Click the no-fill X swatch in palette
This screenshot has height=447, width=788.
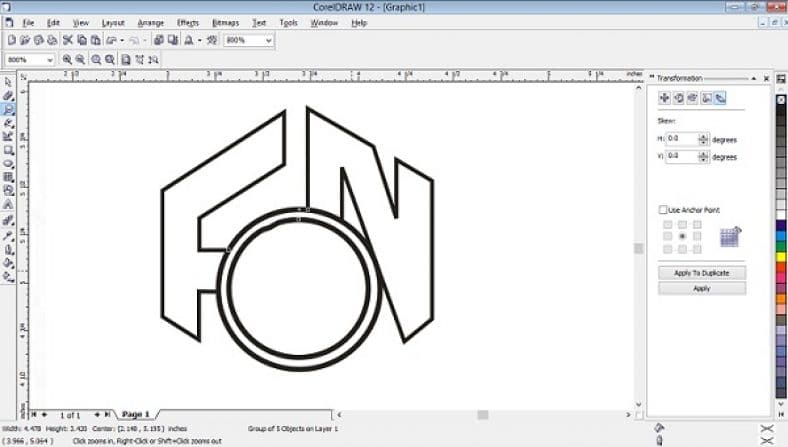[781, 100]
